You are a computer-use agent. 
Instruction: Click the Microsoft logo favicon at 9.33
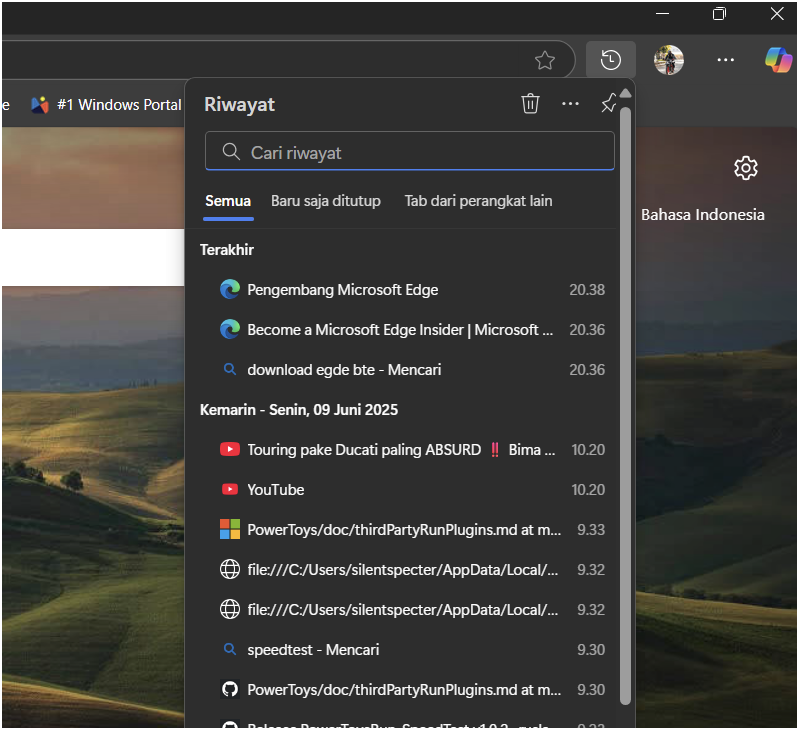[230, 529]
